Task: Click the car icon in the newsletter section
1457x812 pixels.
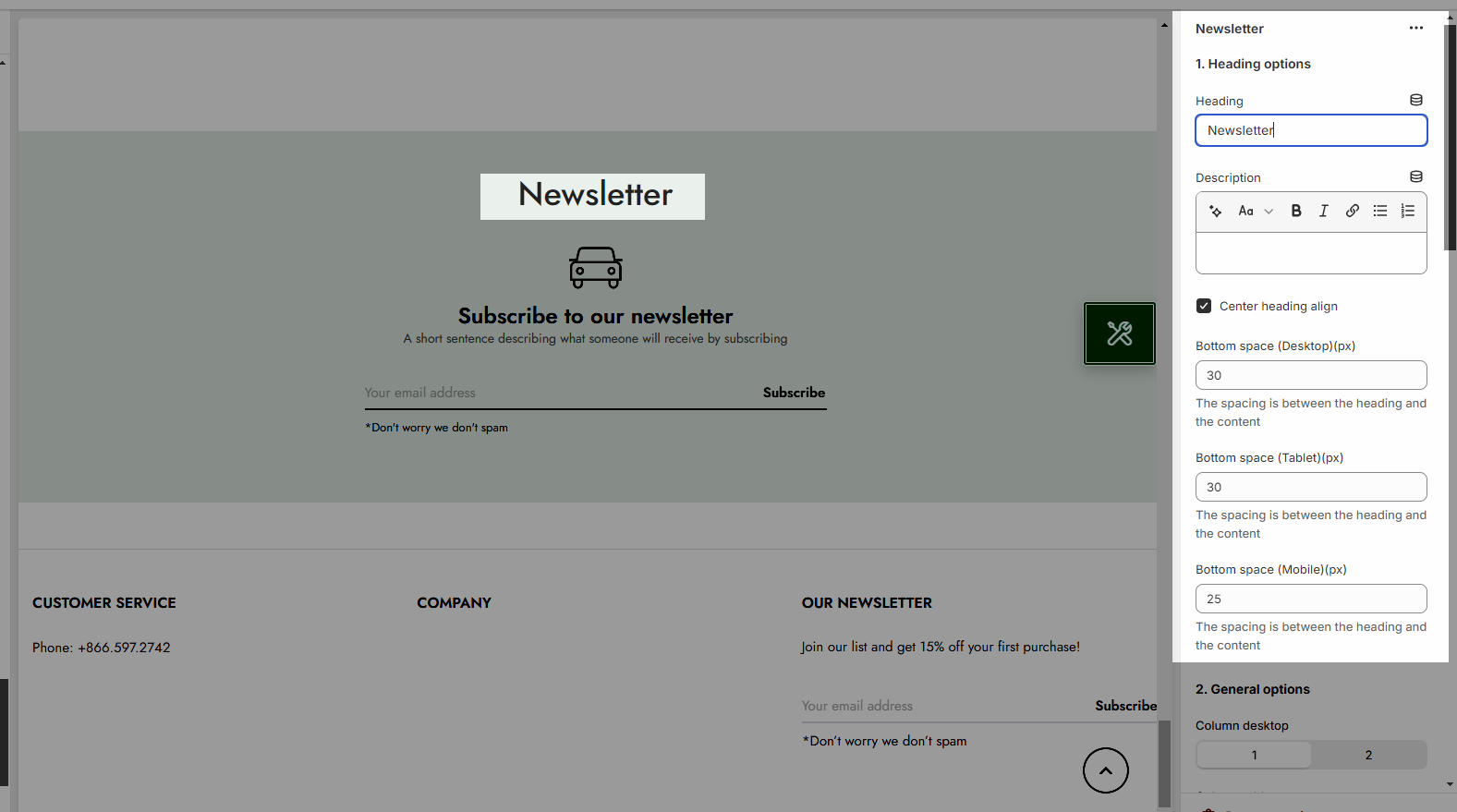Action: (x=596, y=268)
